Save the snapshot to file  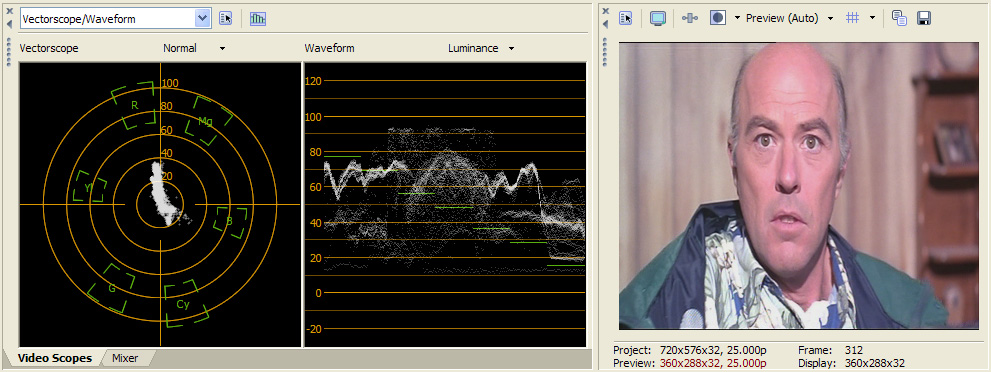coord(923,18)
